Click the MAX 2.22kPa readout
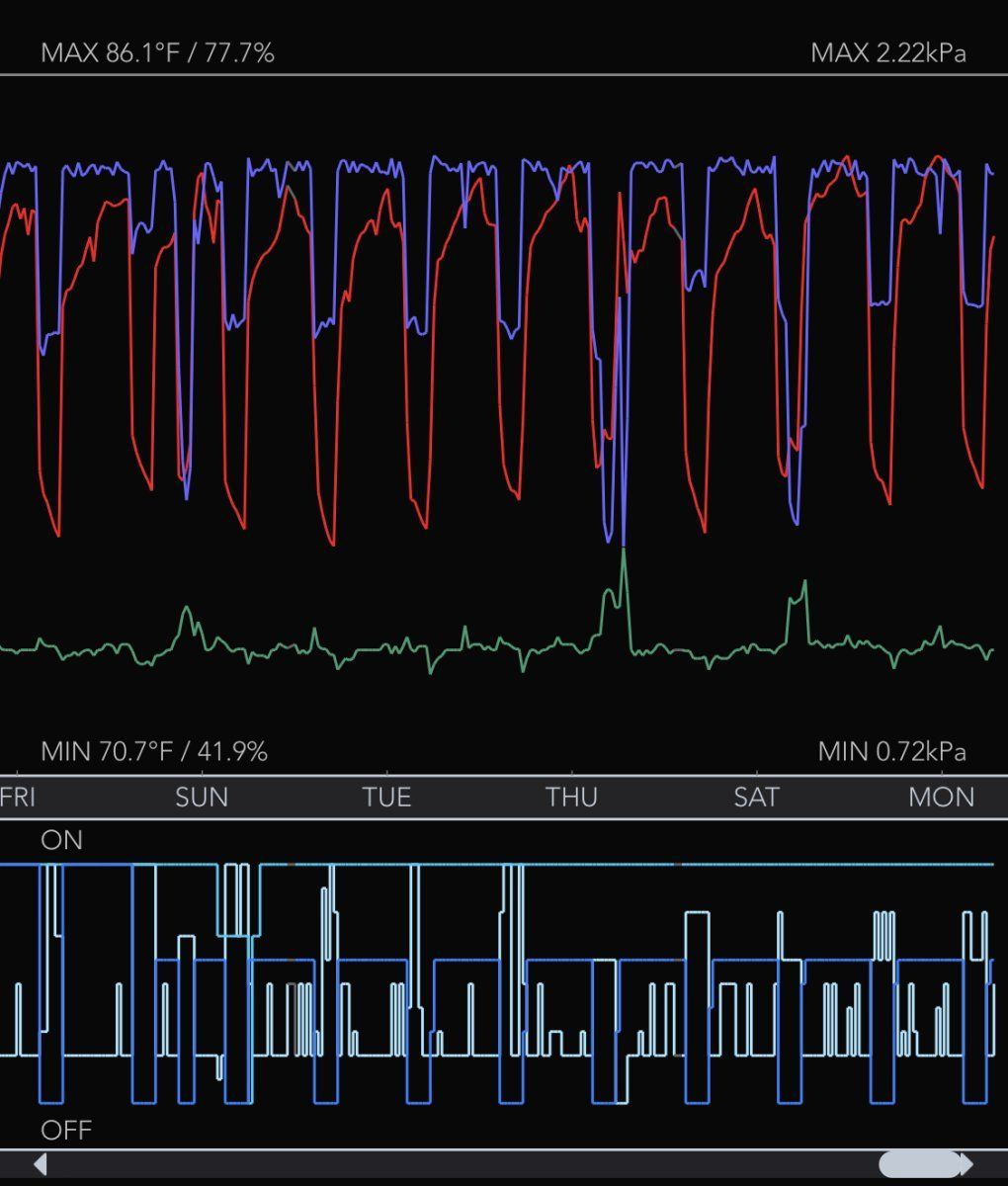Image resolution: width=1008 pixels, height=1186 pixels. coord(888,52)
